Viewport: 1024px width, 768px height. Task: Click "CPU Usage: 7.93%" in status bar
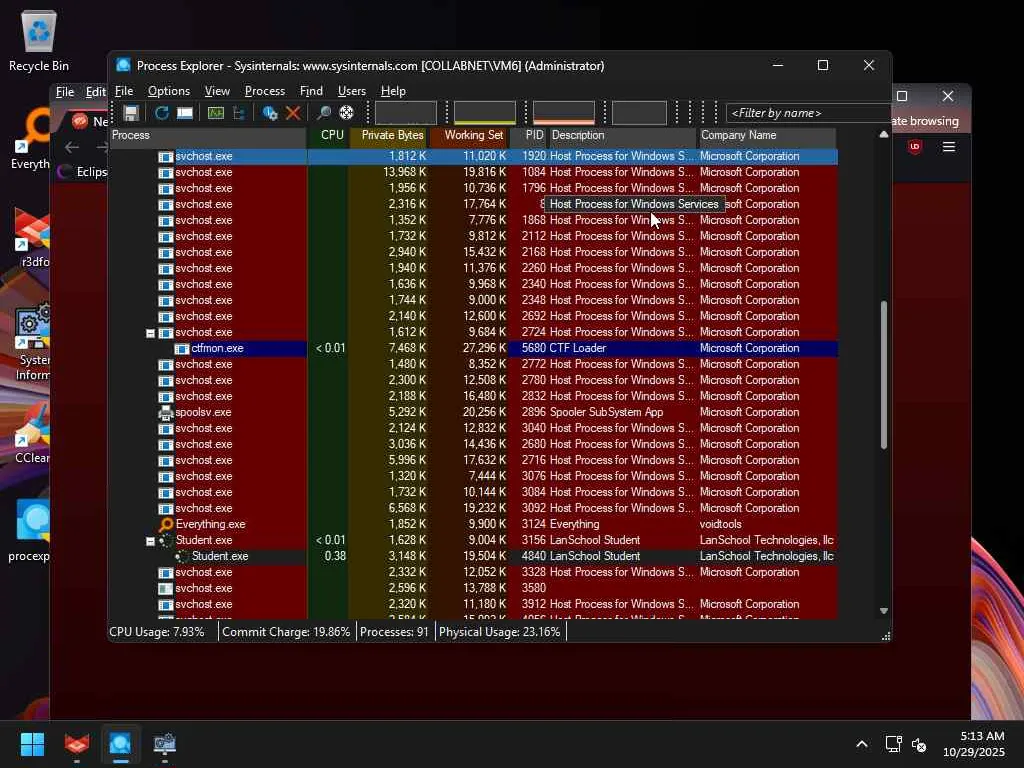pyautogui.click(x=157, y=632)
